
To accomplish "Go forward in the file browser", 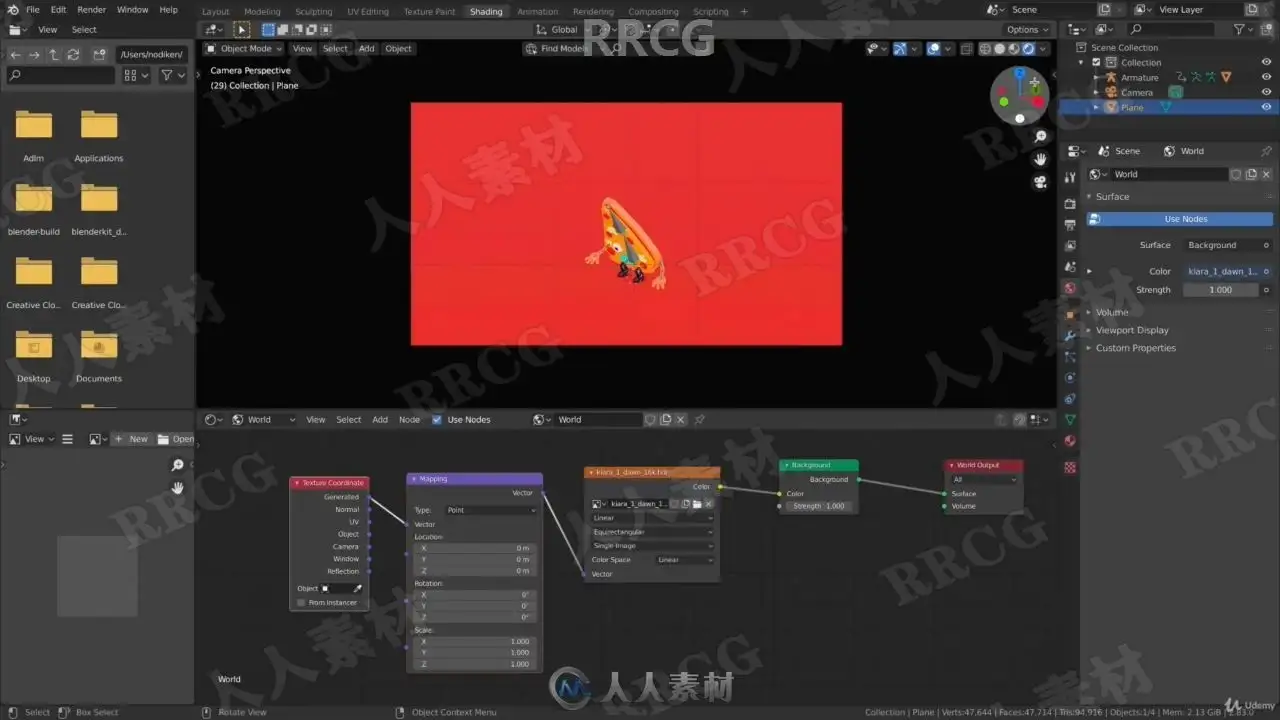I will pos(34,55).
